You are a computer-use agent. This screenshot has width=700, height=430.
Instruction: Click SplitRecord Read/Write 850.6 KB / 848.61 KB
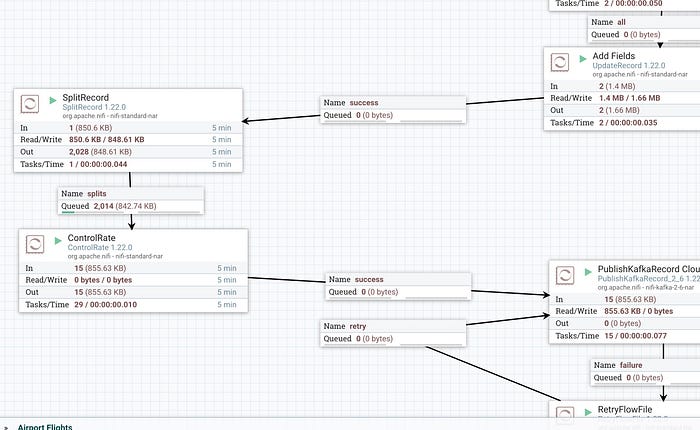(x=107, y=140)
